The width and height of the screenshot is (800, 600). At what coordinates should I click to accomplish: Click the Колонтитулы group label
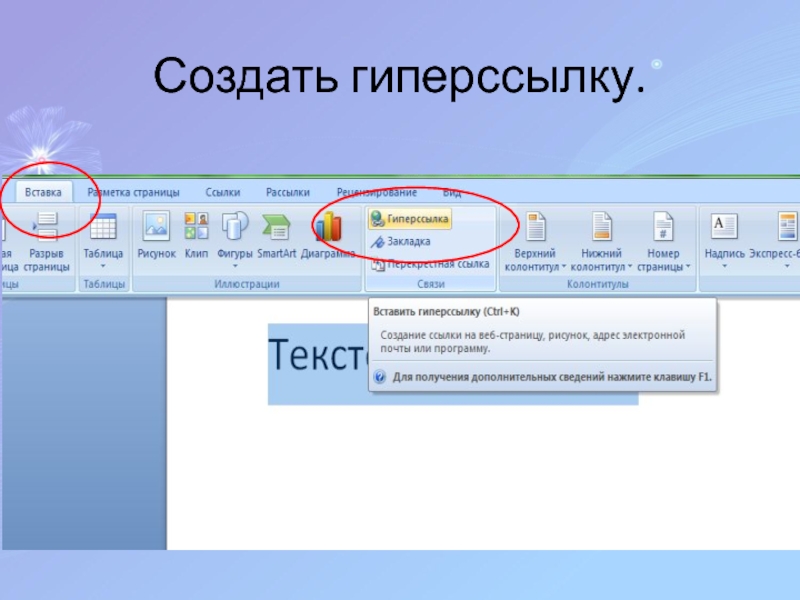point(597,284)
